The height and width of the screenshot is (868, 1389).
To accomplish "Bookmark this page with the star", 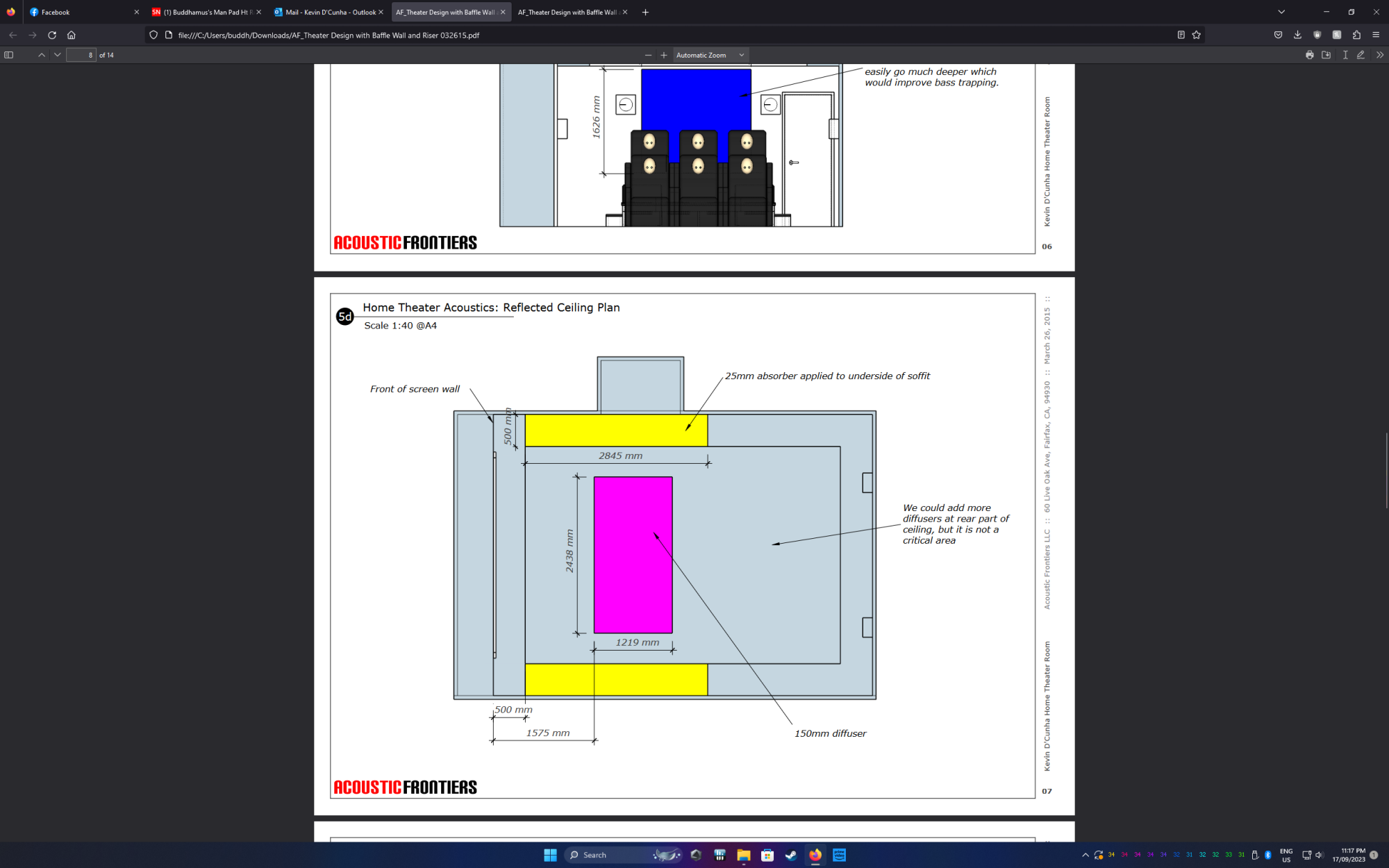I will tap(1196, 35).
